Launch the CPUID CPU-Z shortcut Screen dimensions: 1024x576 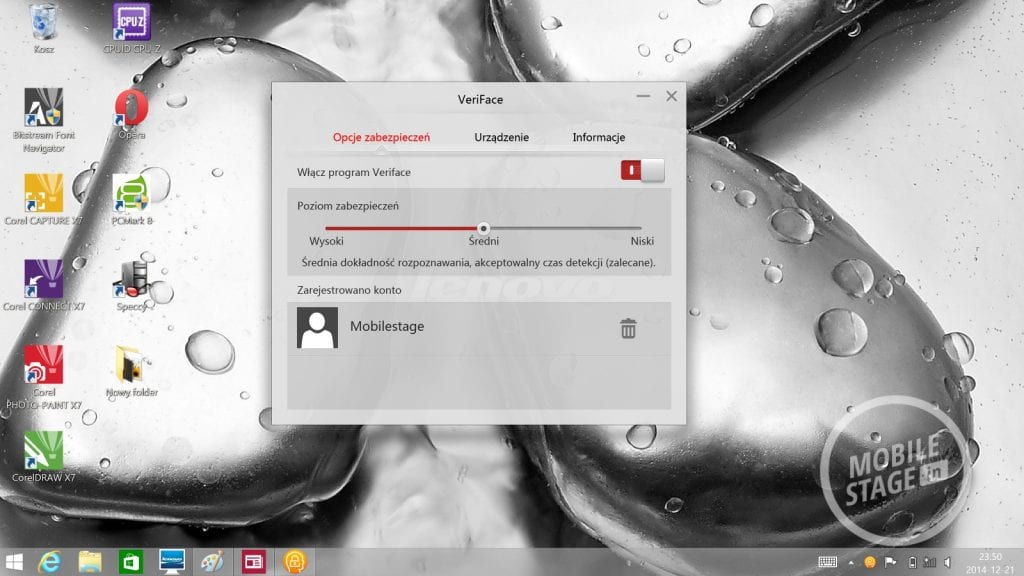(x=132, y=24)
